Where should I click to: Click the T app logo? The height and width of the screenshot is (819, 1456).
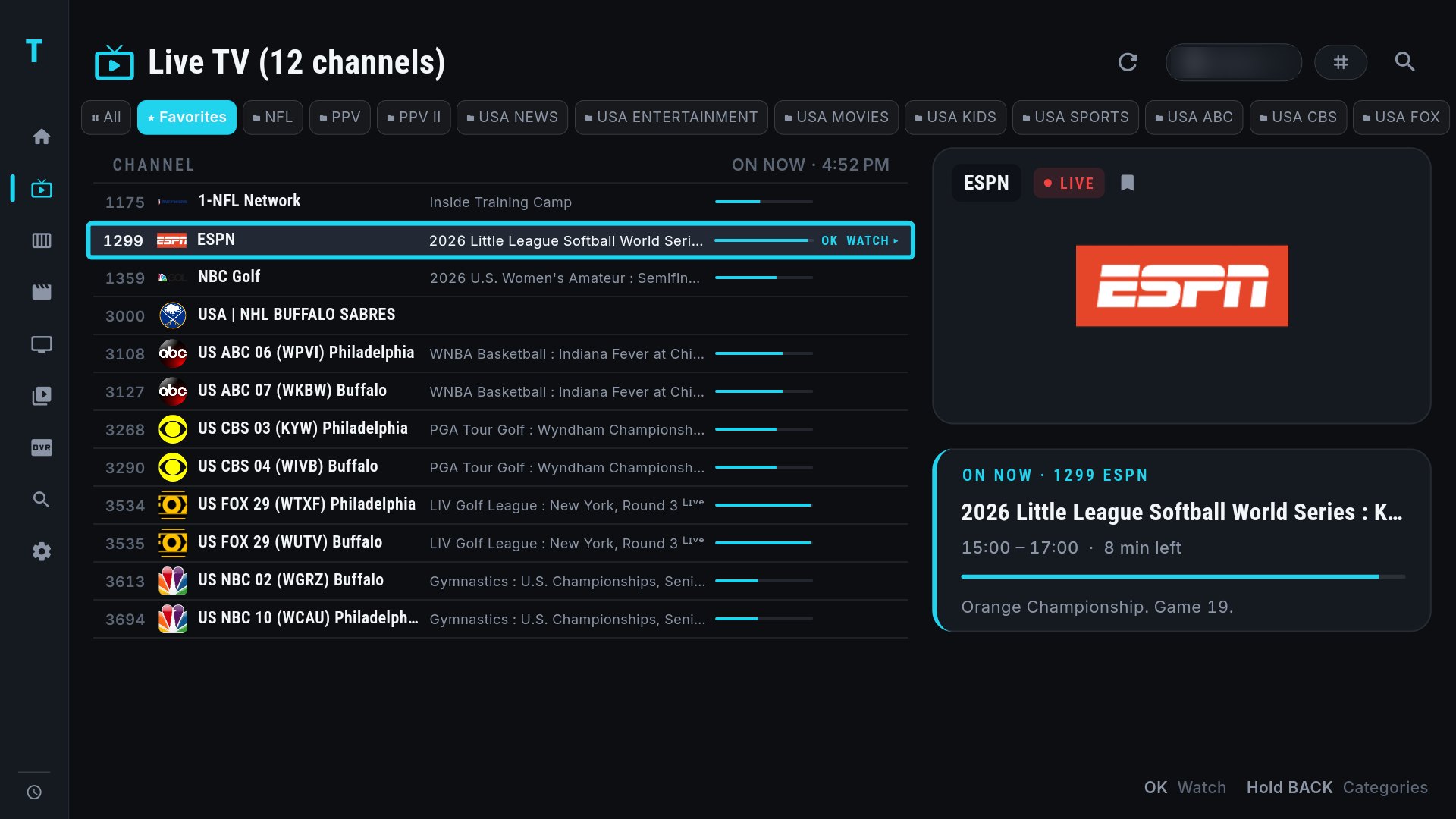tap(34, 52)
